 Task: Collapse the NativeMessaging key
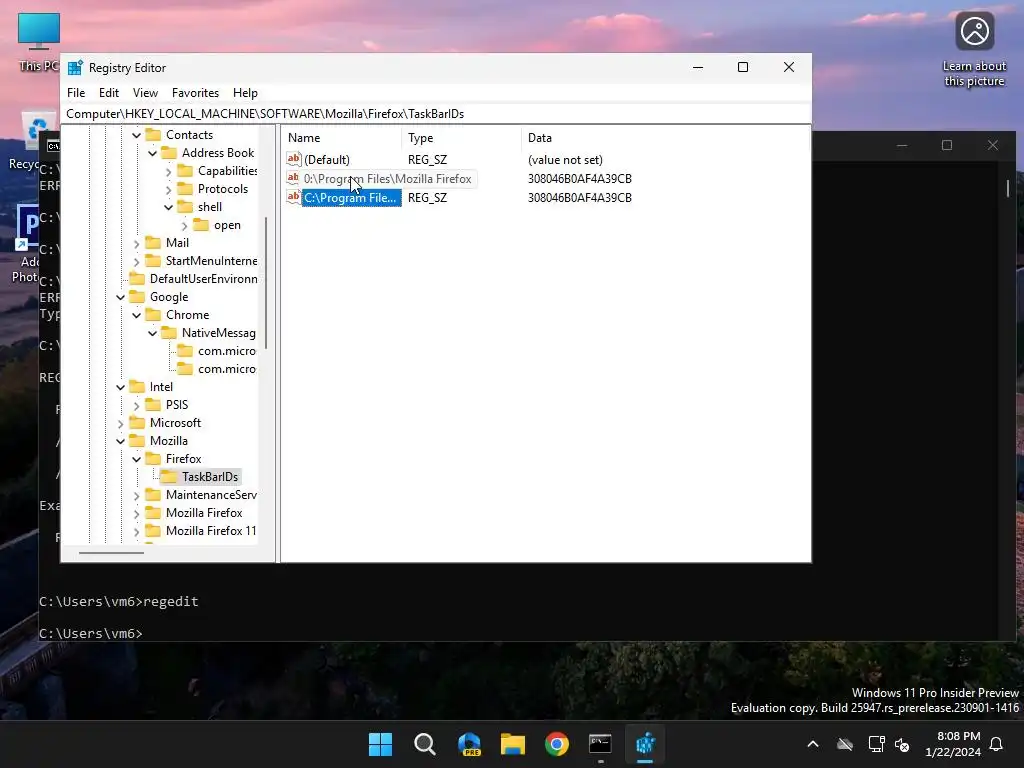point(152,333)
